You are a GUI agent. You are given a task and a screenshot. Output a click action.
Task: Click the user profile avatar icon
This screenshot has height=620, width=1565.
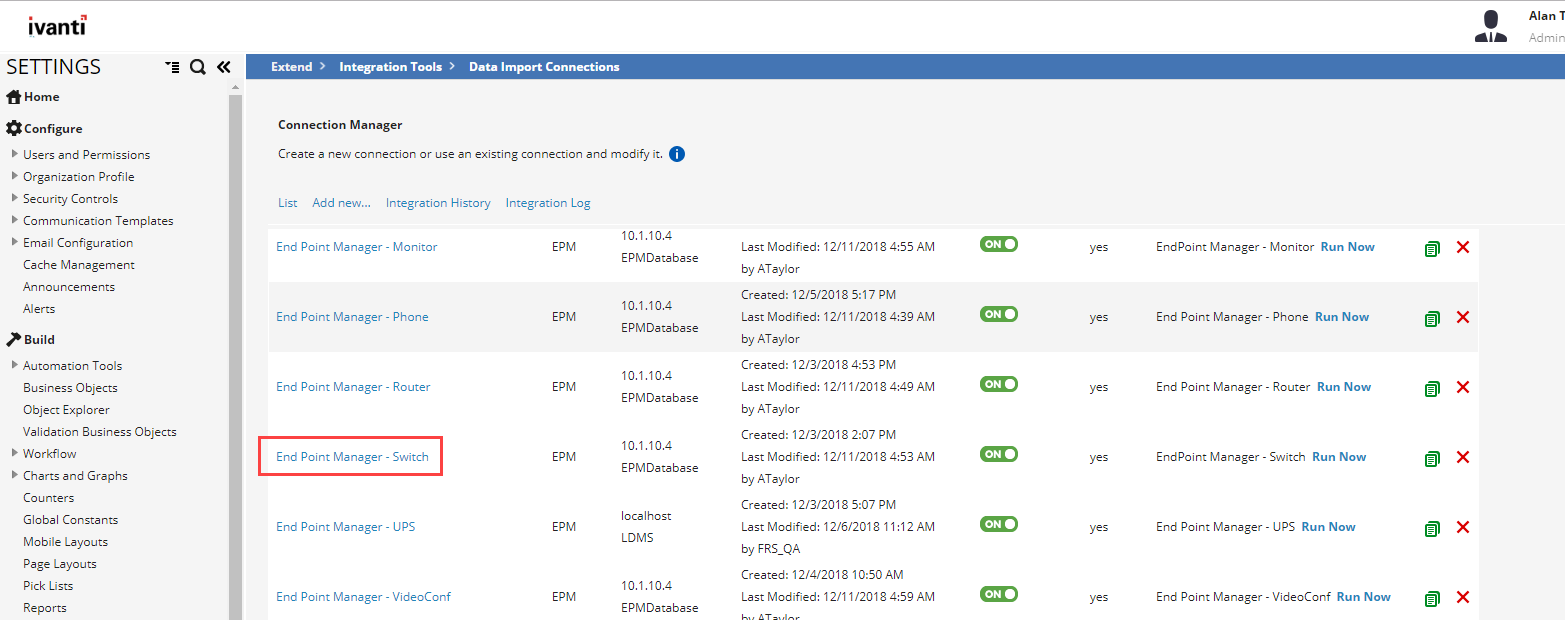point(1490,27)
